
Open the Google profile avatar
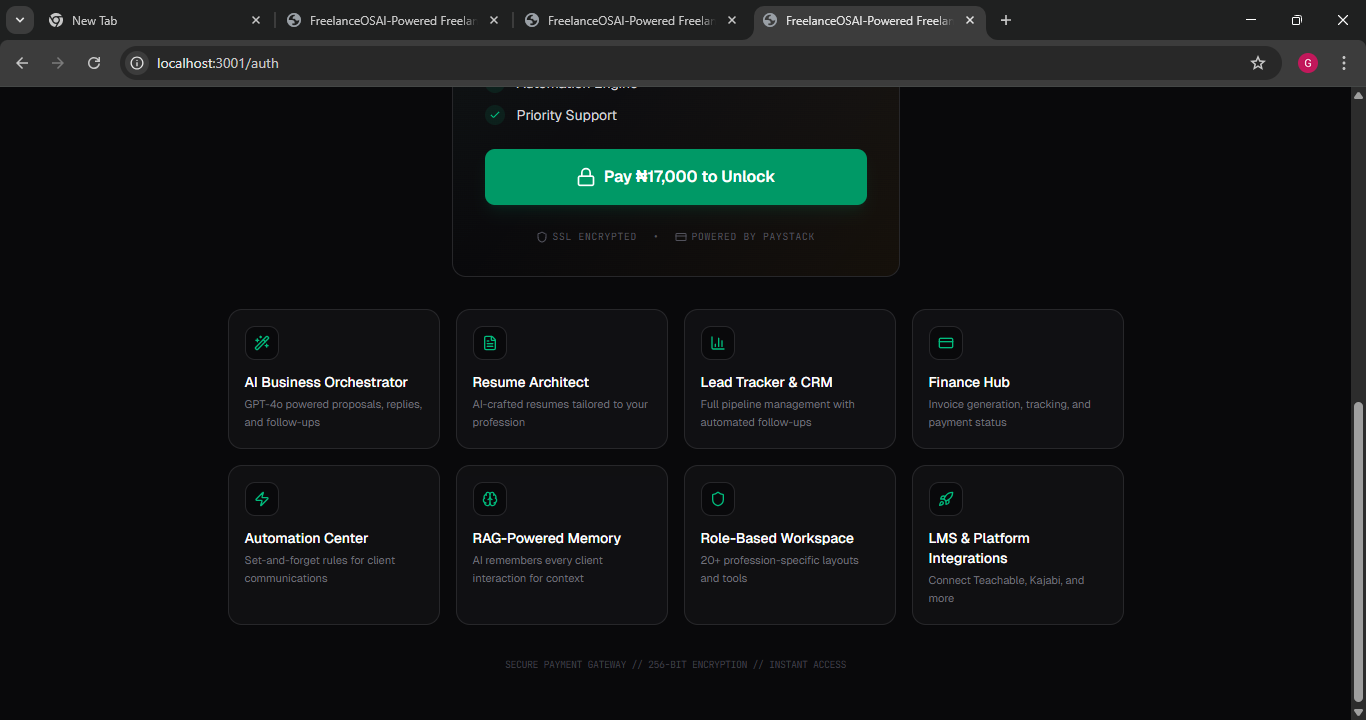coord(1308,63)
